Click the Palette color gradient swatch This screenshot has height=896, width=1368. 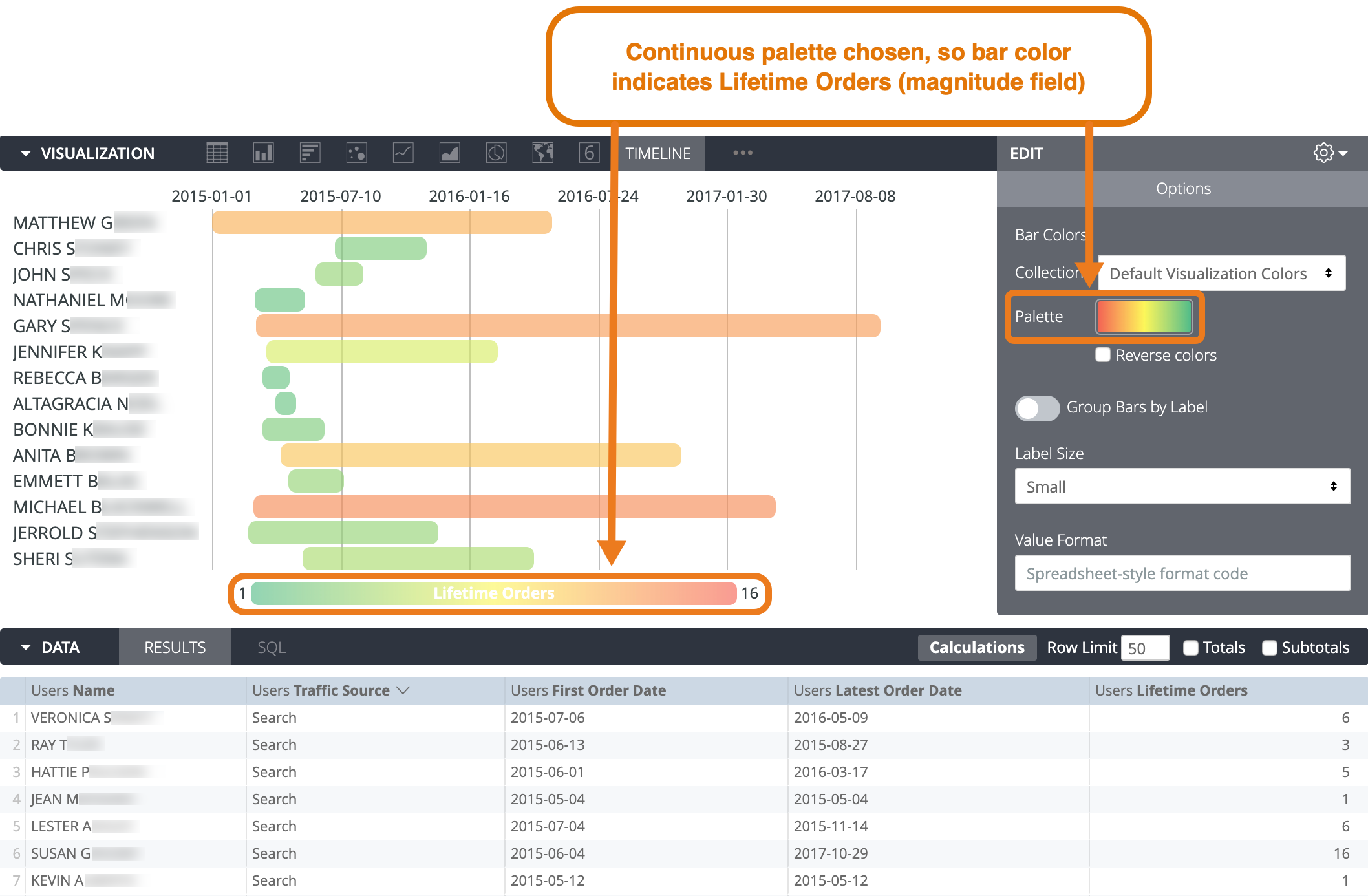(1144, 316)
